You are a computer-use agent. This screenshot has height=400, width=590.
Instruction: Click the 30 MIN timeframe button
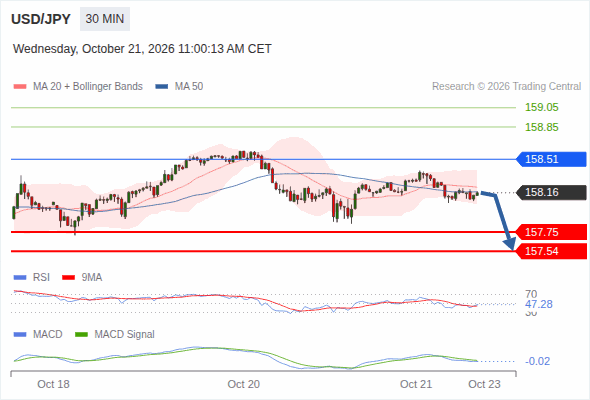[x=105, y=19]
